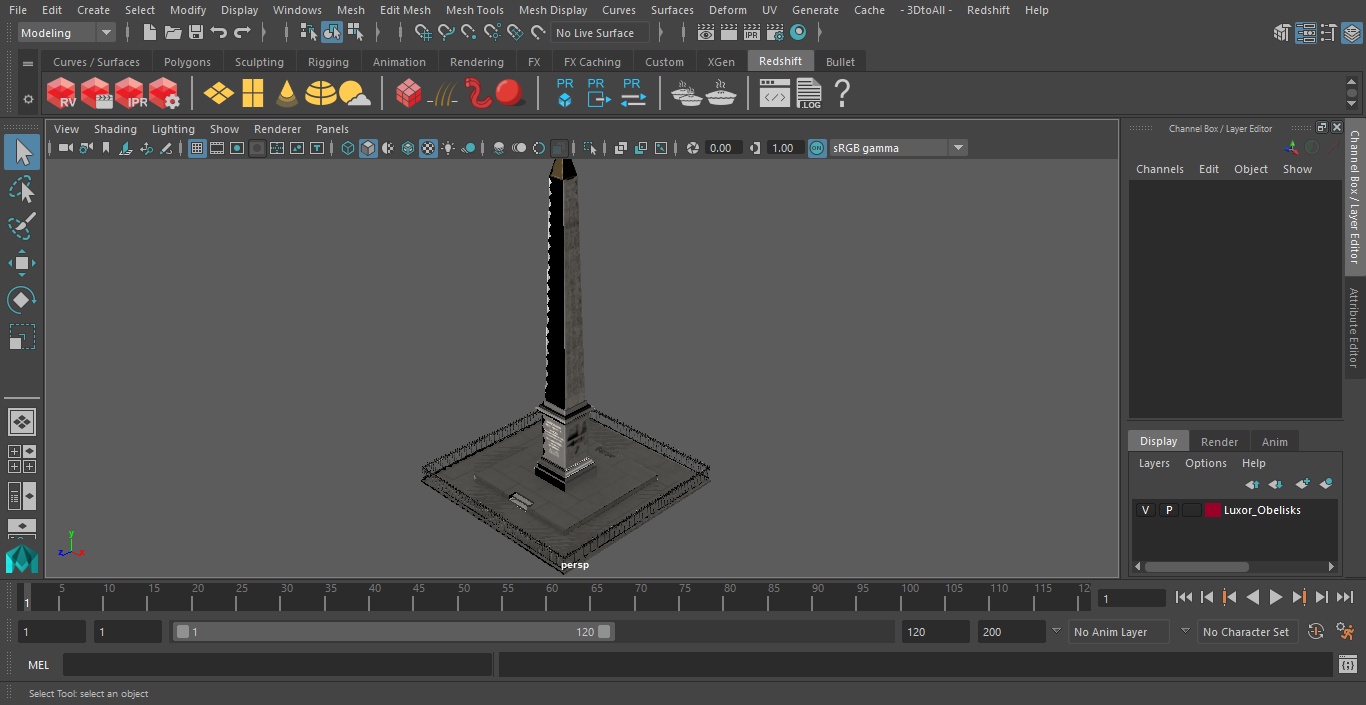
Task: Toggle color management ON button beside sRGB gamma
Action: point(817,148)
